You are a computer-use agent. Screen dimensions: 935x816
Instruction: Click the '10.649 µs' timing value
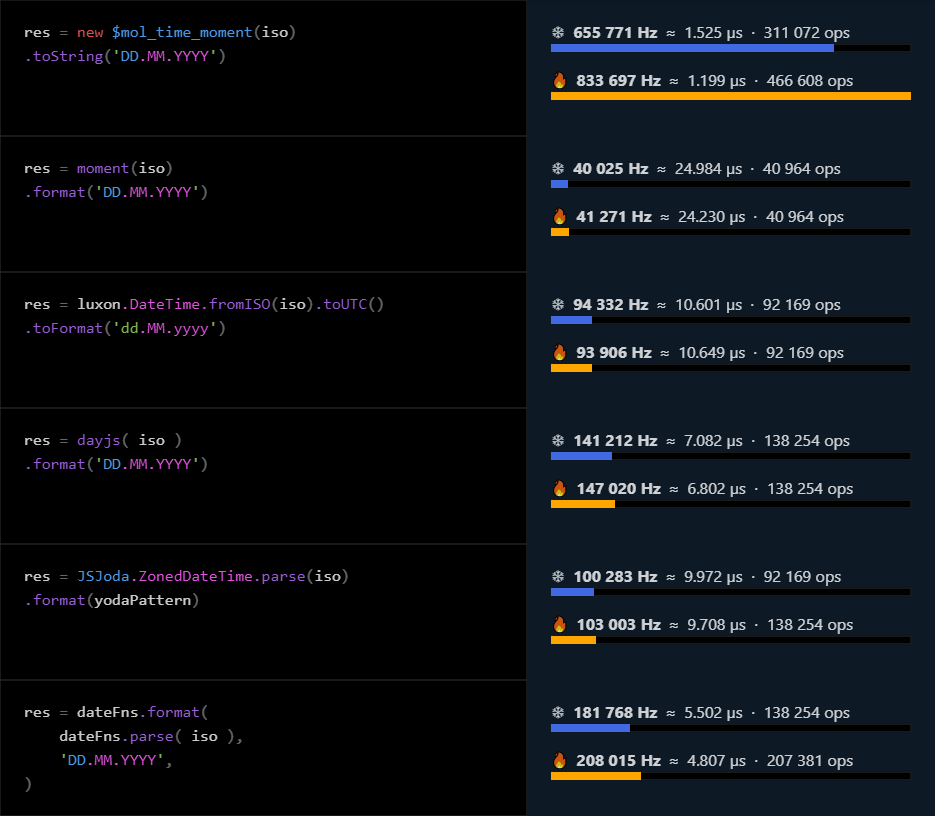[711, 353]
